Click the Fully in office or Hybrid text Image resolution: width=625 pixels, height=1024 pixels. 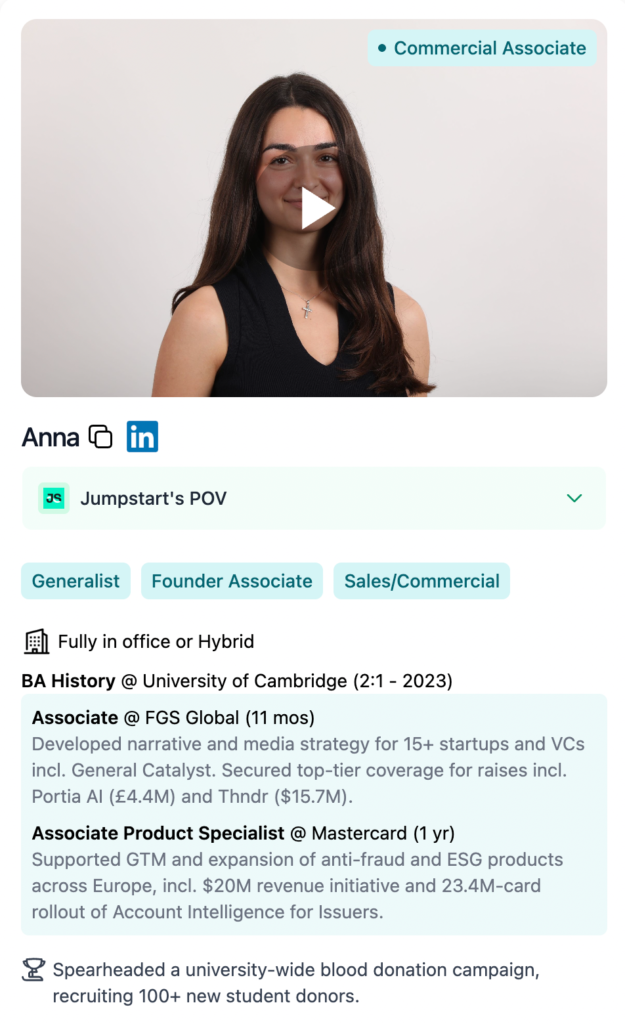pyautogui.click(x=156, y=641)
